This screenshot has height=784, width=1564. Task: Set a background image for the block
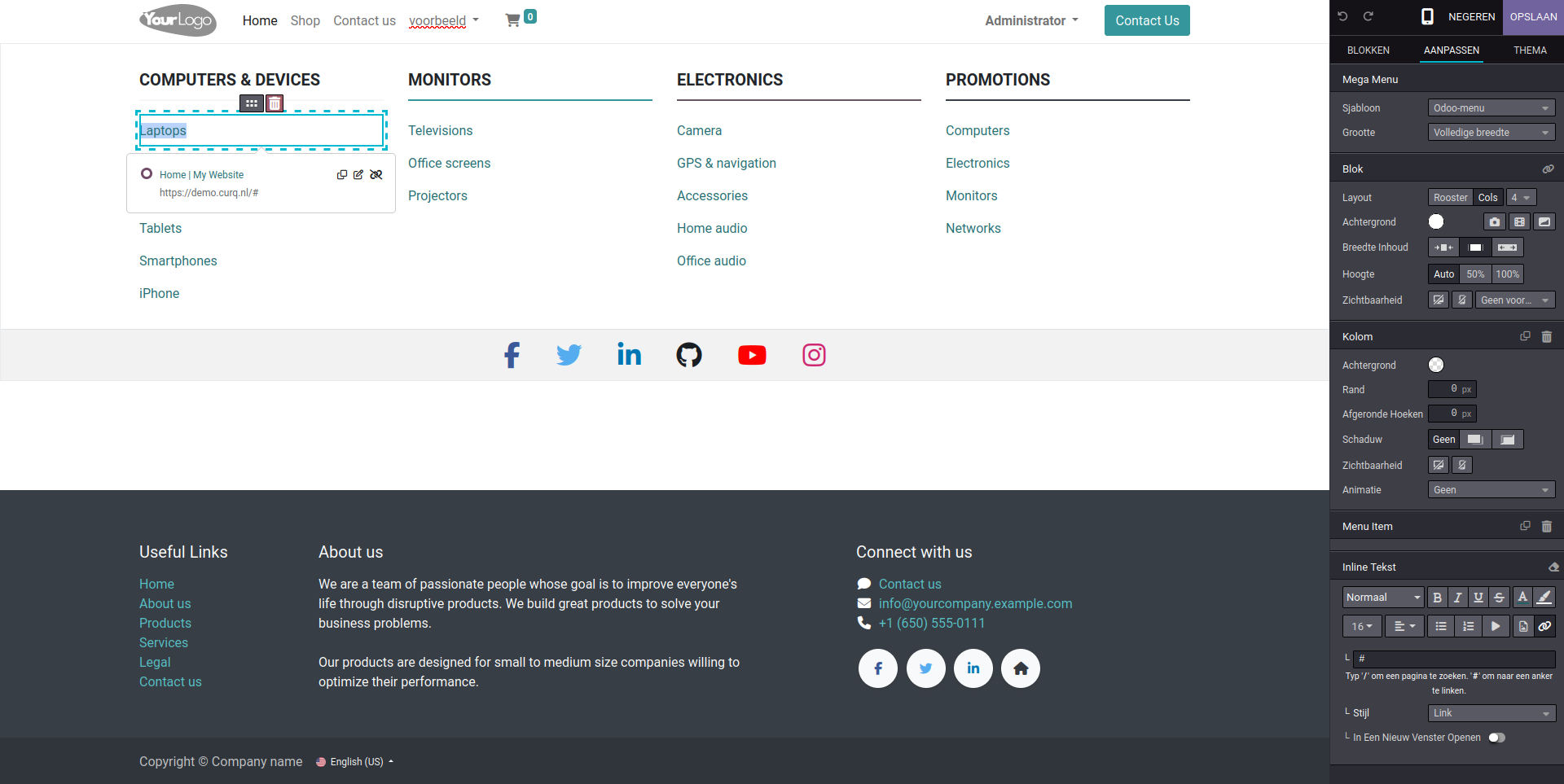pyautogui.click(x=1494, y=221)
